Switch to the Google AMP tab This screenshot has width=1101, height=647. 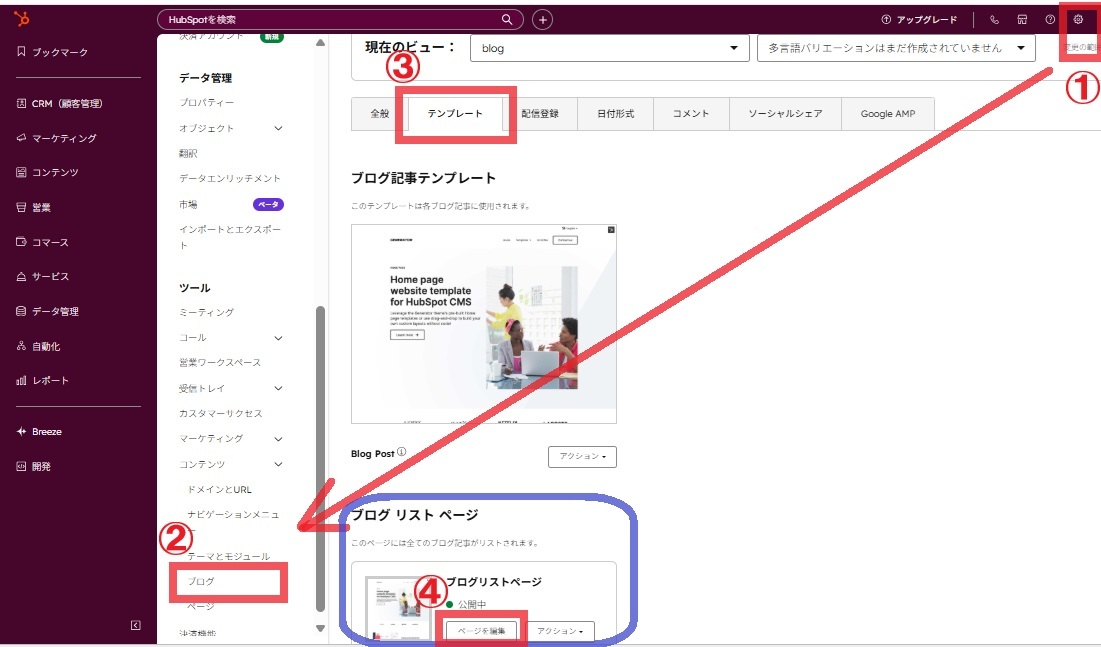coord(887,114)
